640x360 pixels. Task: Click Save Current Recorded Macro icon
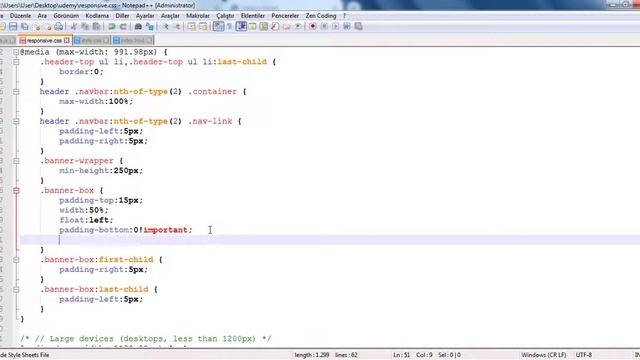pos(358,27)
